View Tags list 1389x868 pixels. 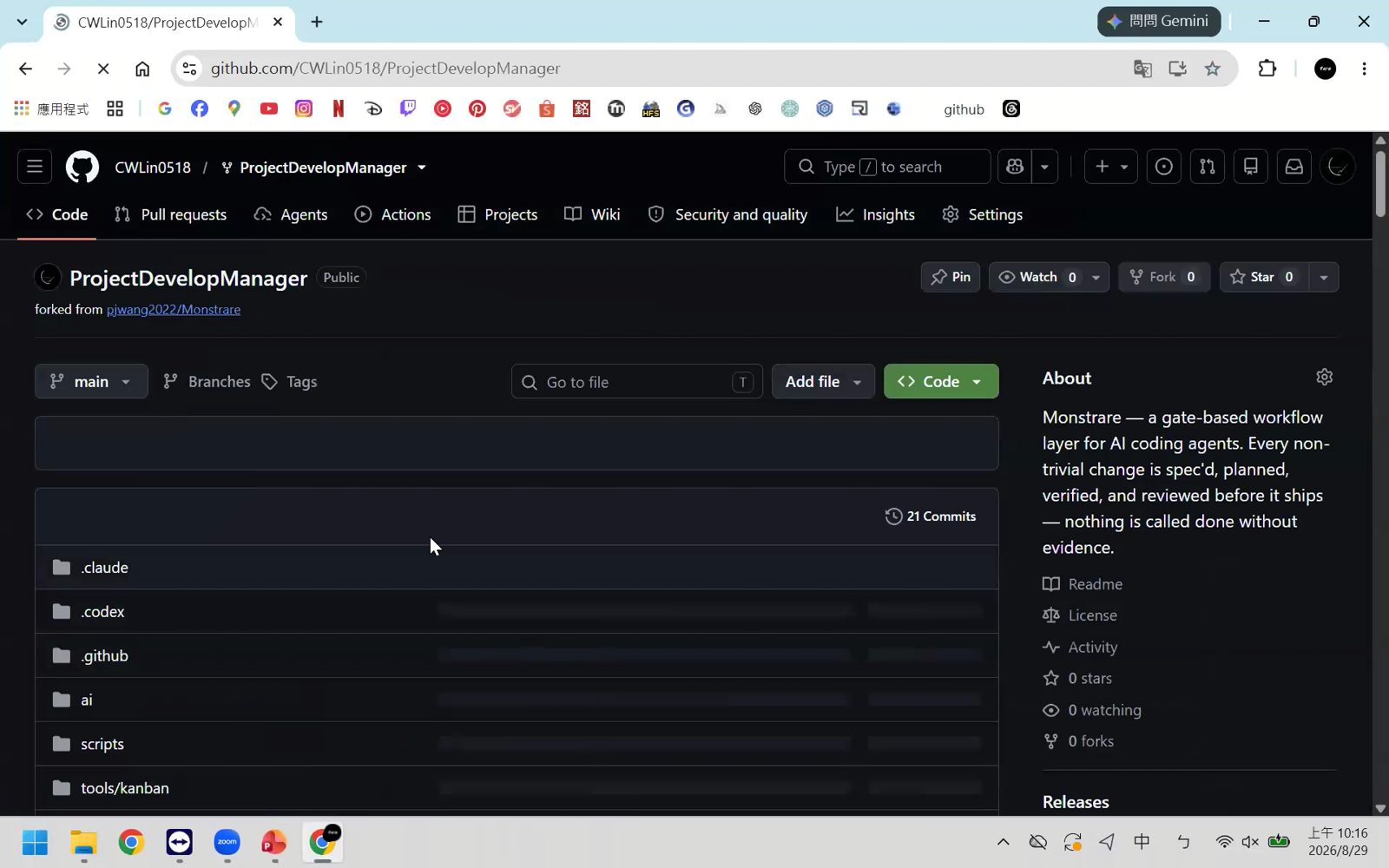(x=290, y=381)
